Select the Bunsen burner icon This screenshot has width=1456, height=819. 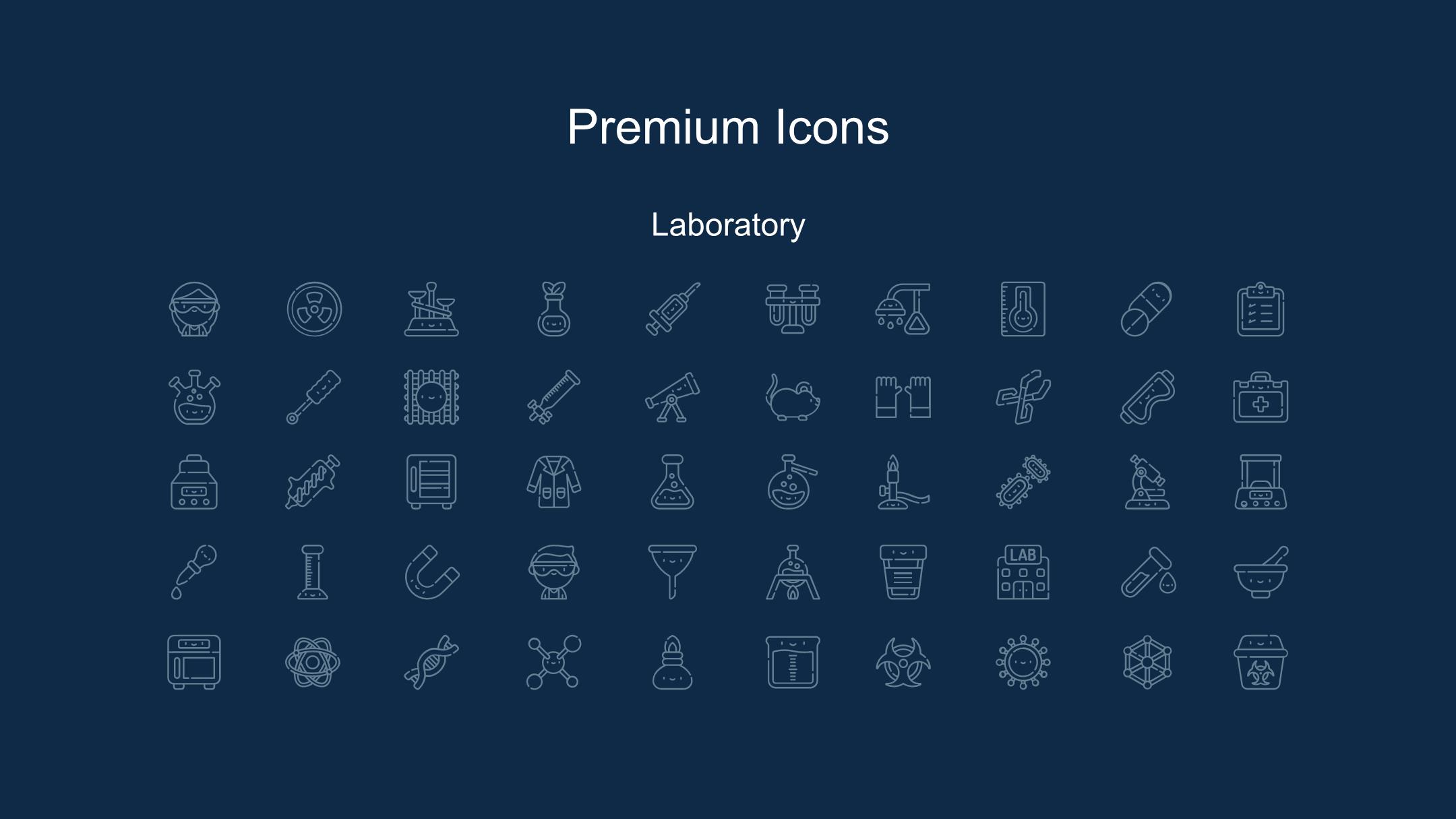click(903, 482)
